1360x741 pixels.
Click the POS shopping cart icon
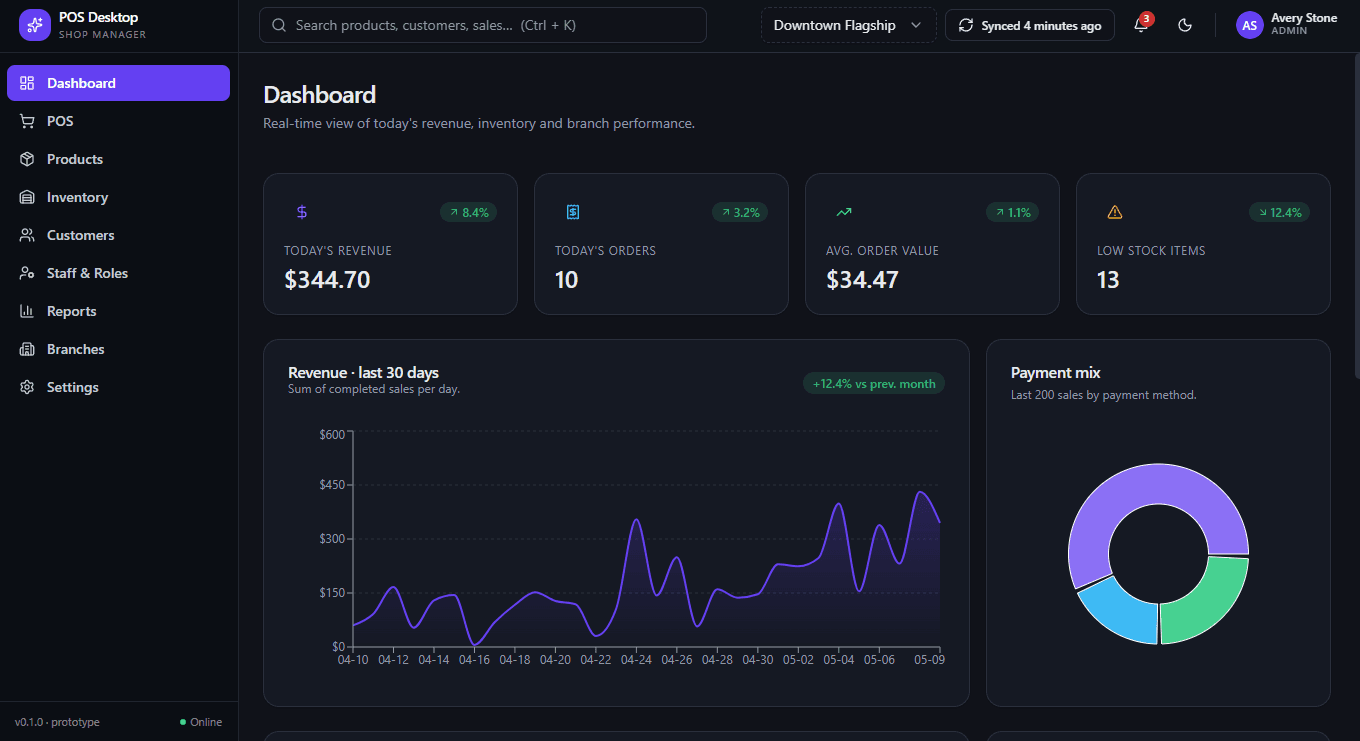(x=27, y=121)
